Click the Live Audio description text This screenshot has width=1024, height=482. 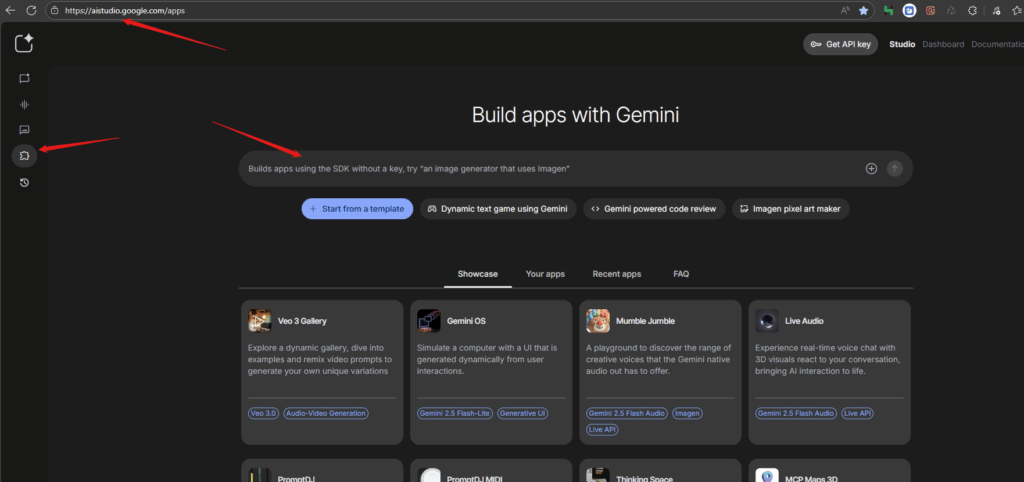point(828,359)
